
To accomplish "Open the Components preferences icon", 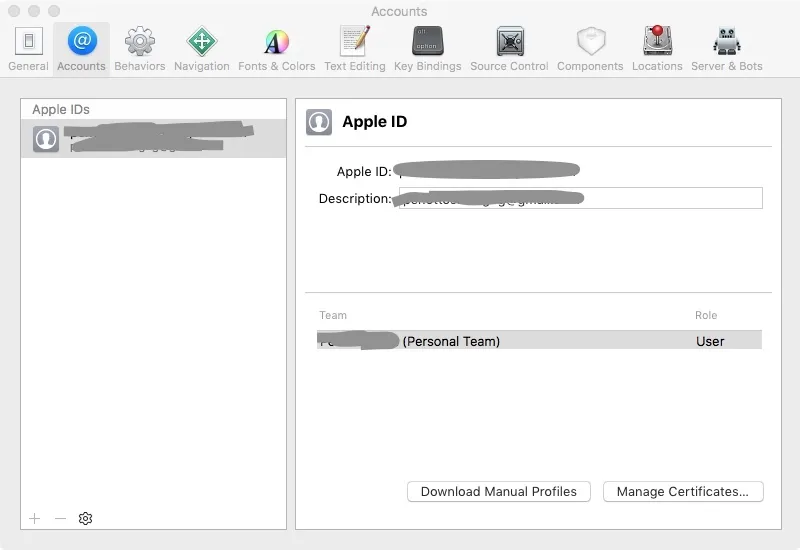I will coord(590,49).
